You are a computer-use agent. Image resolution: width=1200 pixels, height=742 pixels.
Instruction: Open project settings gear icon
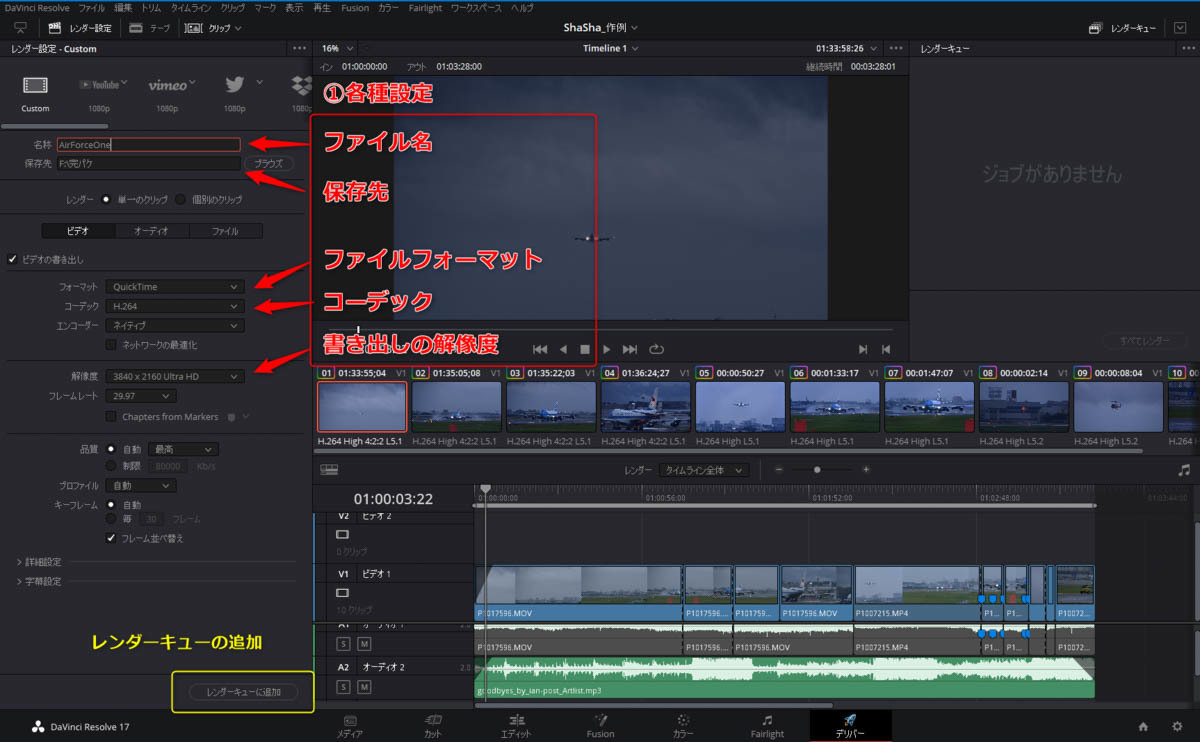1177,727
